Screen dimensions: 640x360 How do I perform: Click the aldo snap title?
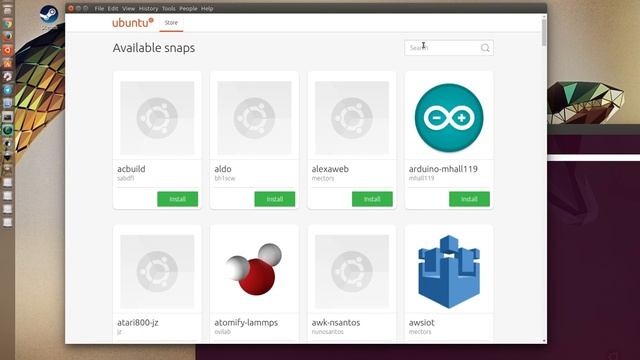223,169
